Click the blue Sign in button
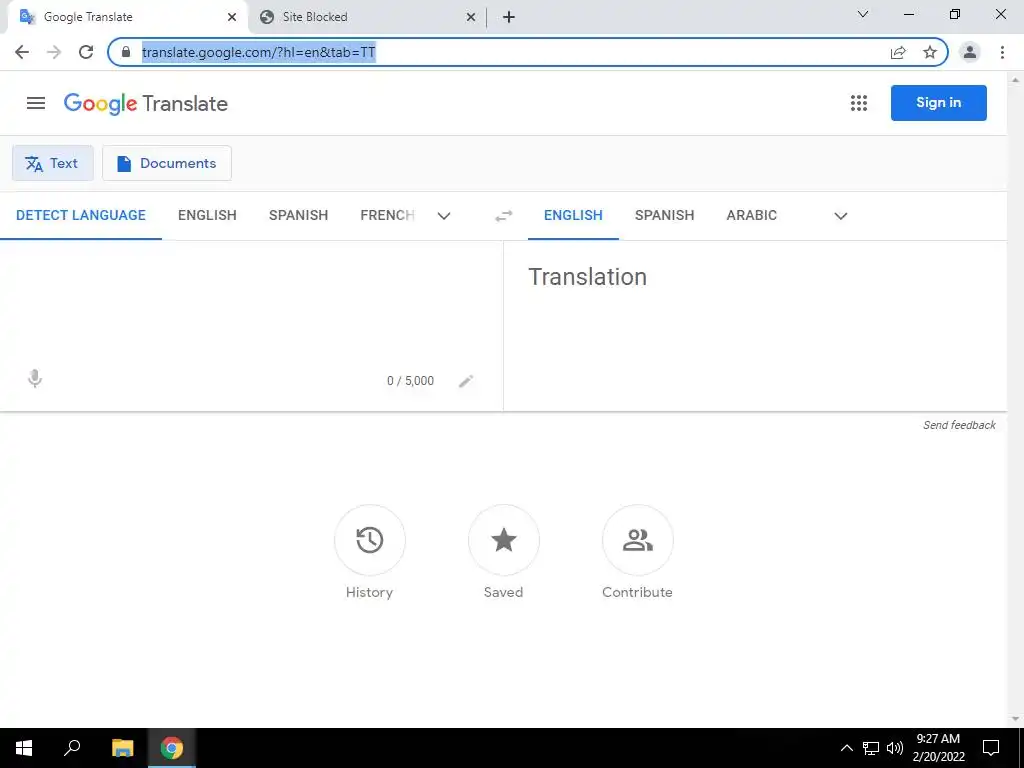The width and height of the screenshot is (1024, 768). (938, 103)
